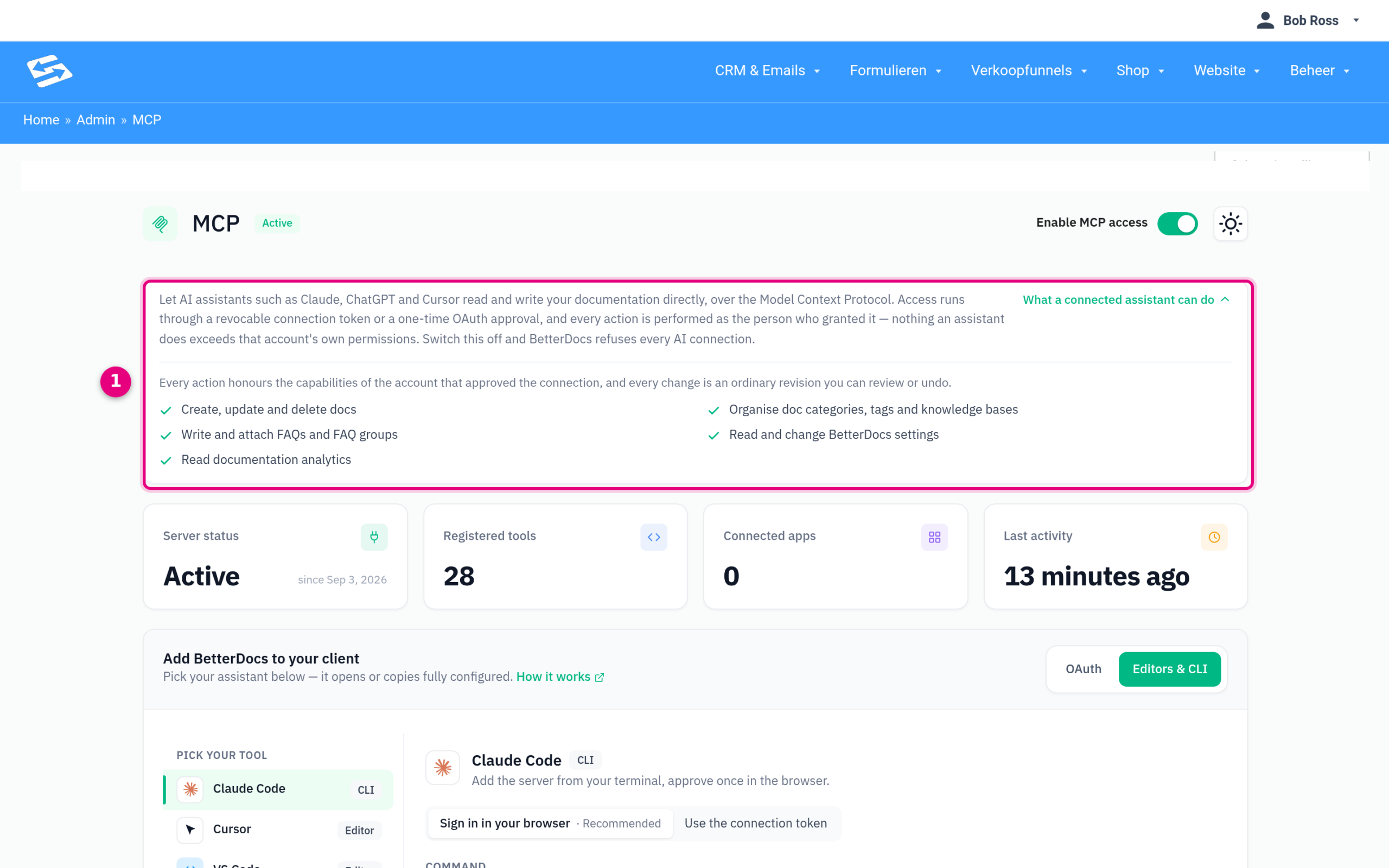Click the external link icon after How it works
Image resolution: width=1389 pixels, height=868 pixels.
599,678
